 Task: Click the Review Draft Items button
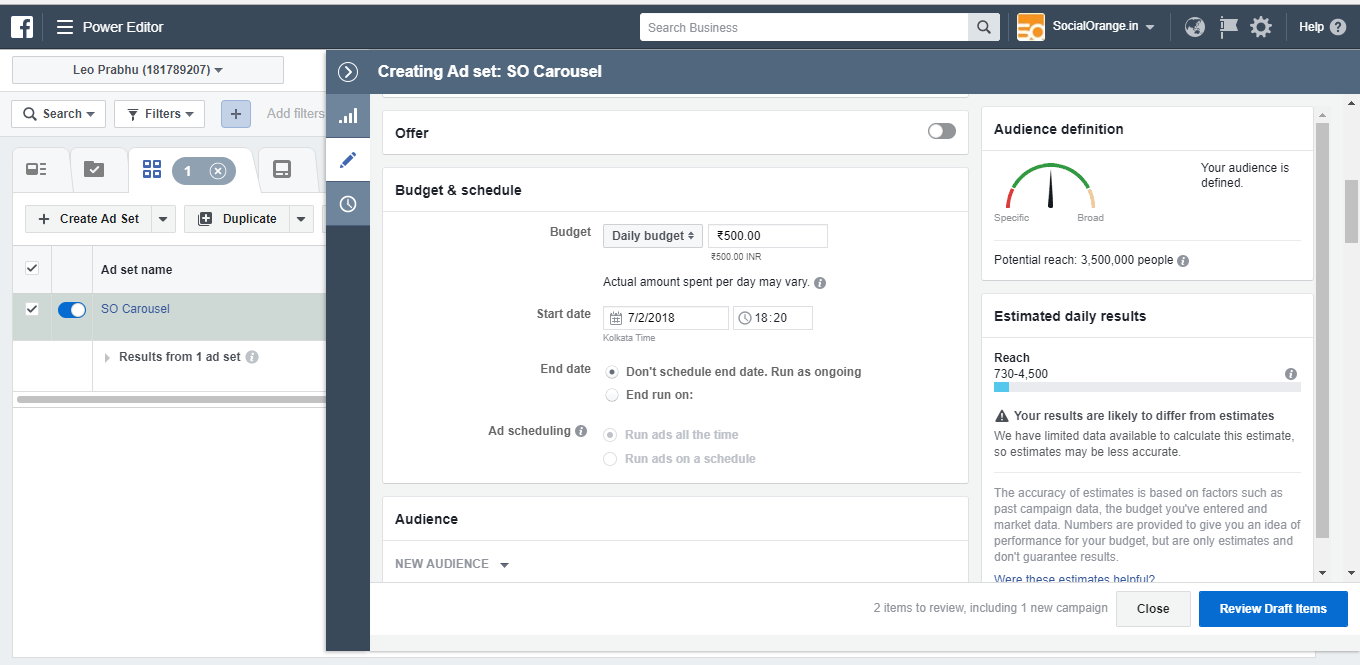click(1272, 608)
